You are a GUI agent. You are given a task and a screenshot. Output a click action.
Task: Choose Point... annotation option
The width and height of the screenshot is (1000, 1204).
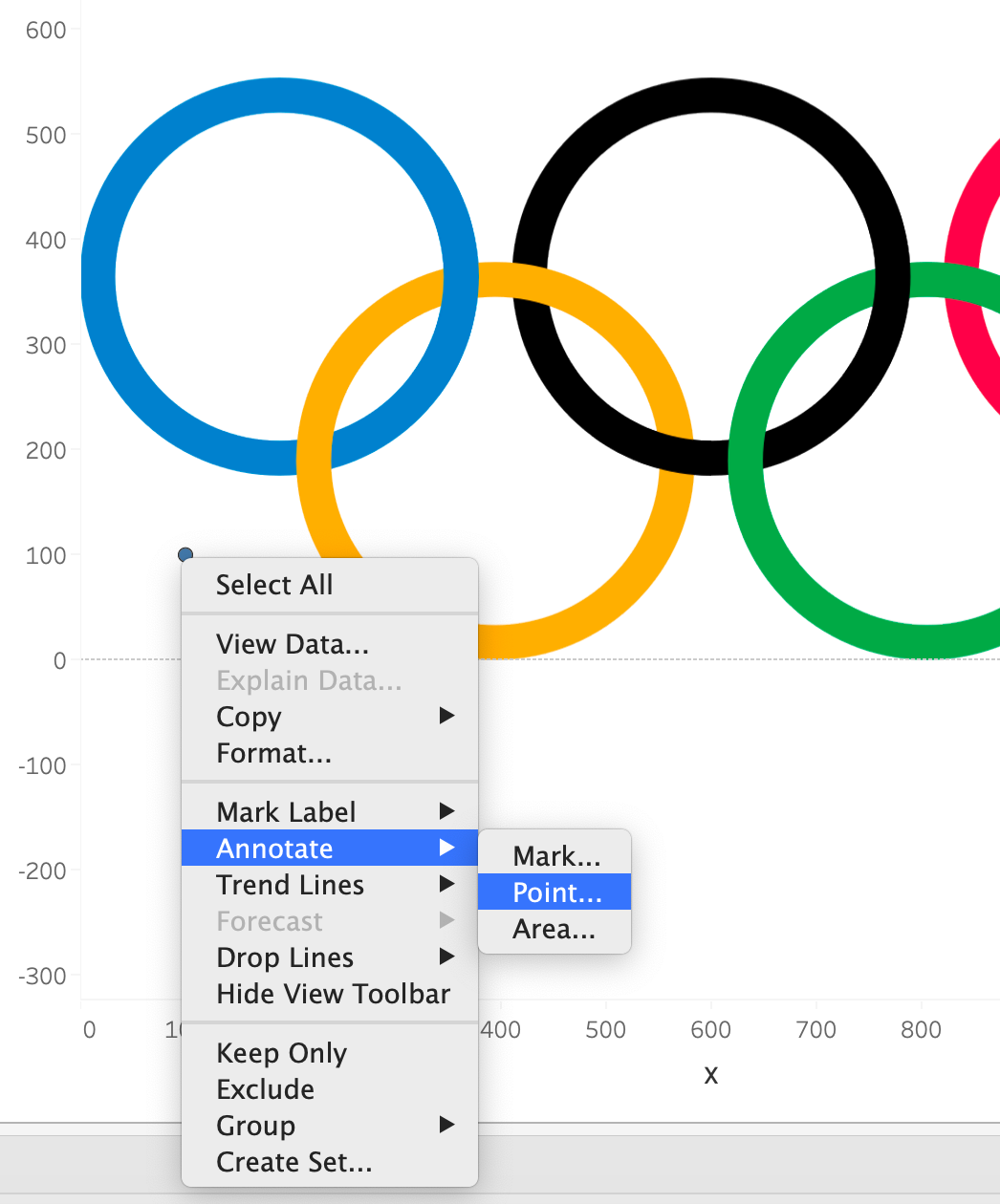coord(554,892)
